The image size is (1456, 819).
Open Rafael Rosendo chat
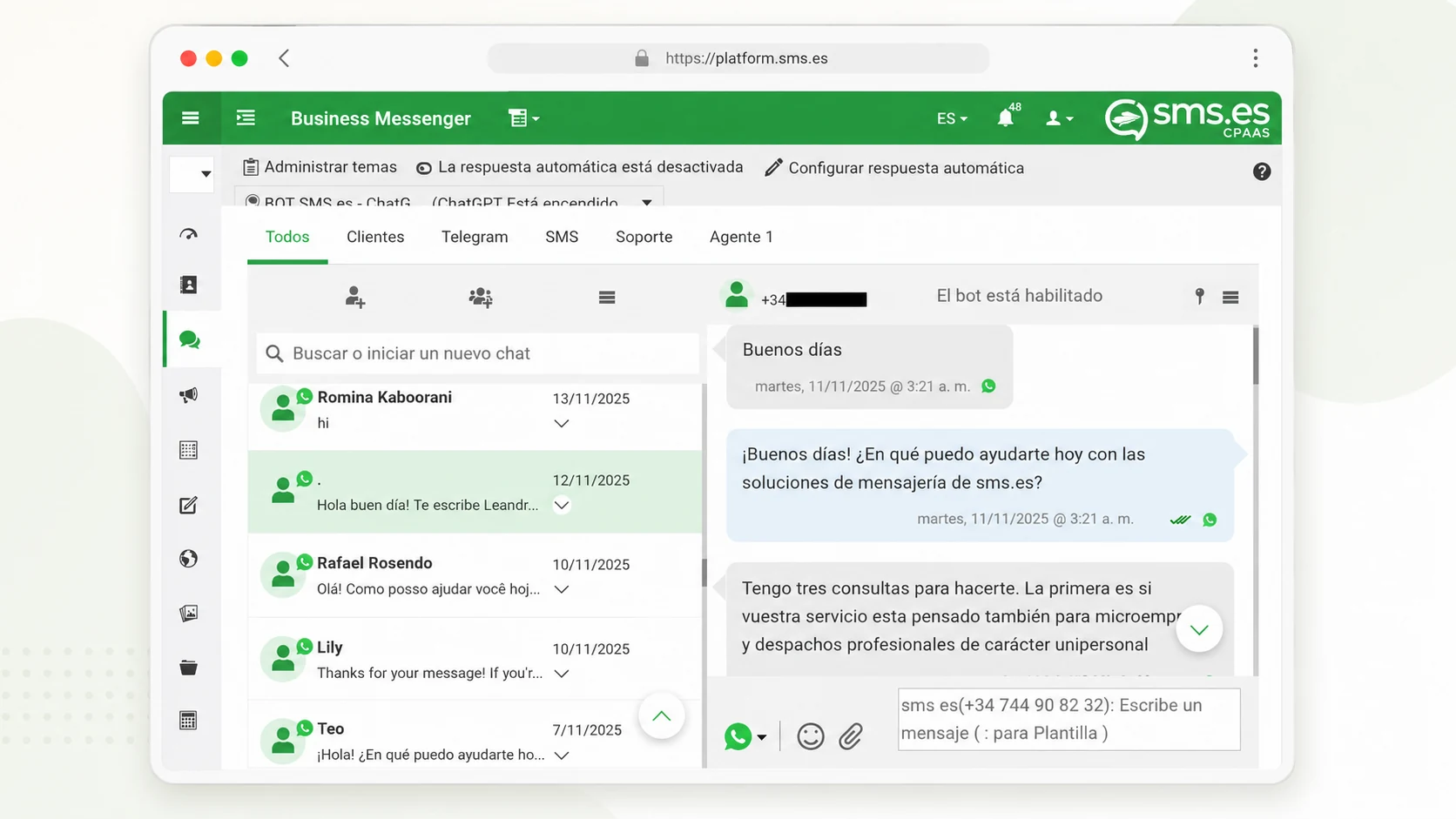coord(475,576)
